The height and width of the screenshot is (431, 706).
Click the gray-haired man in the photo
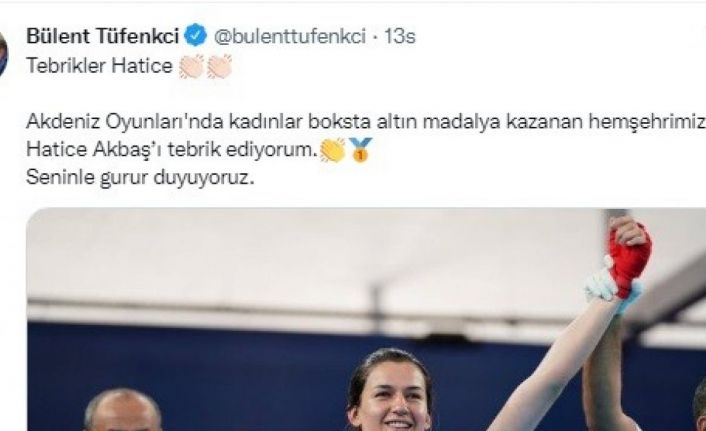(122, 411)
